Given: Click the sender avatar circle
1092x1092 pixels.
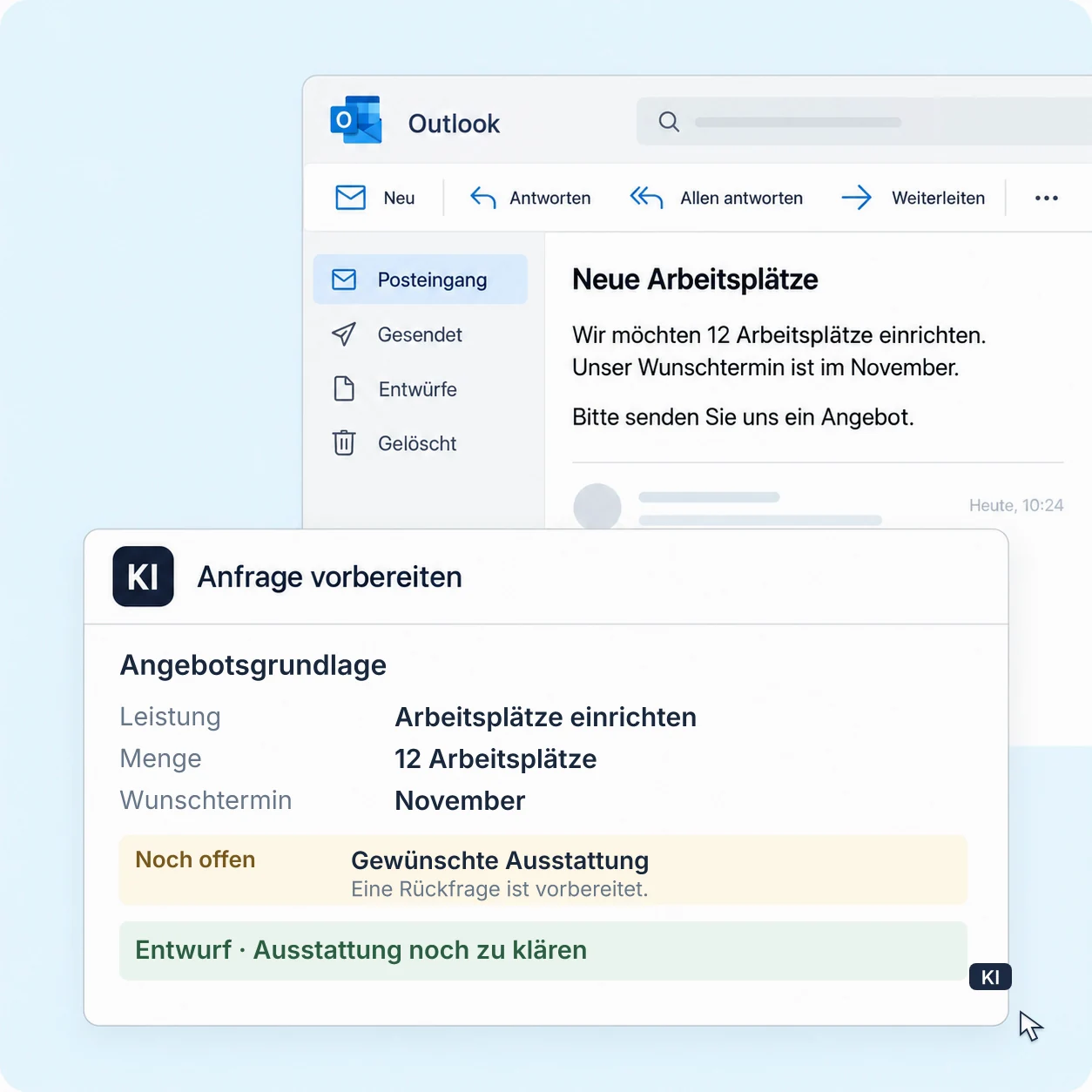Looking at the screenshot, I should (x=597, y=507).
